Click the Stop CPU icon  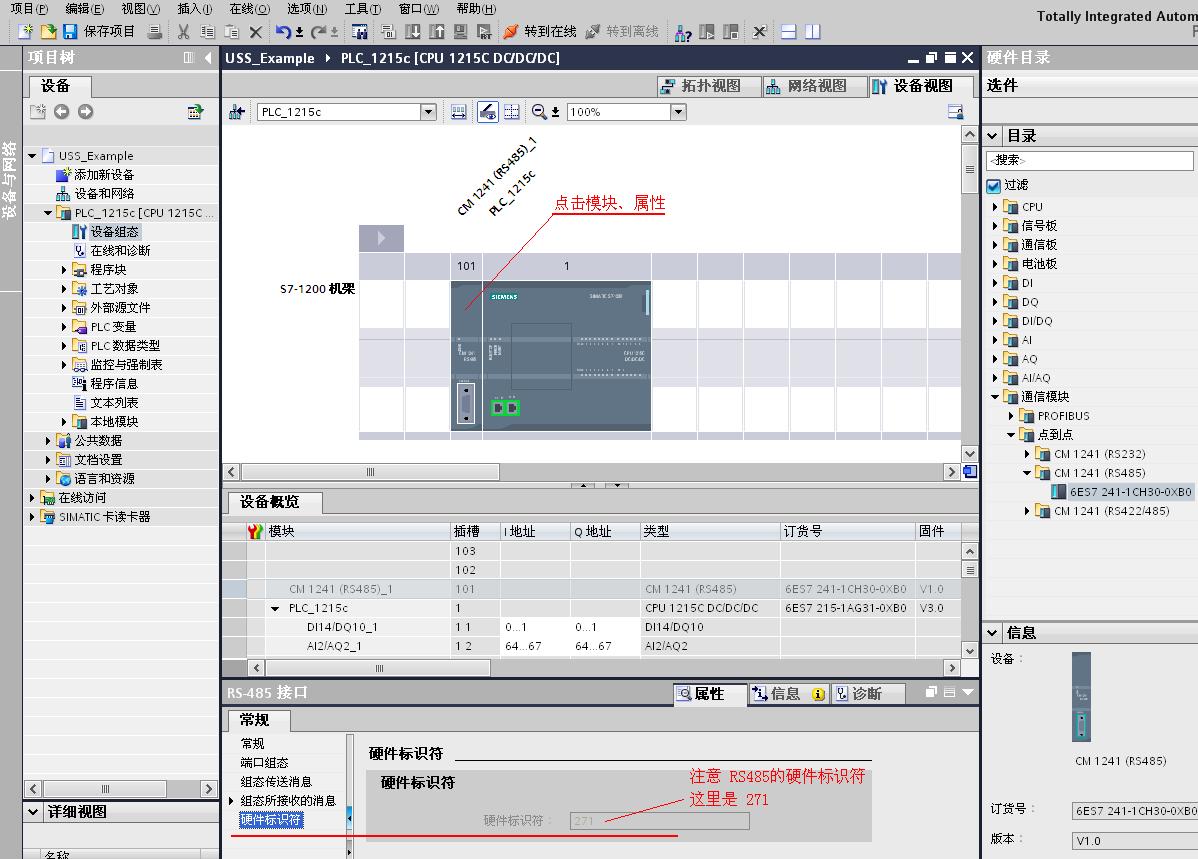pos(731,31)
